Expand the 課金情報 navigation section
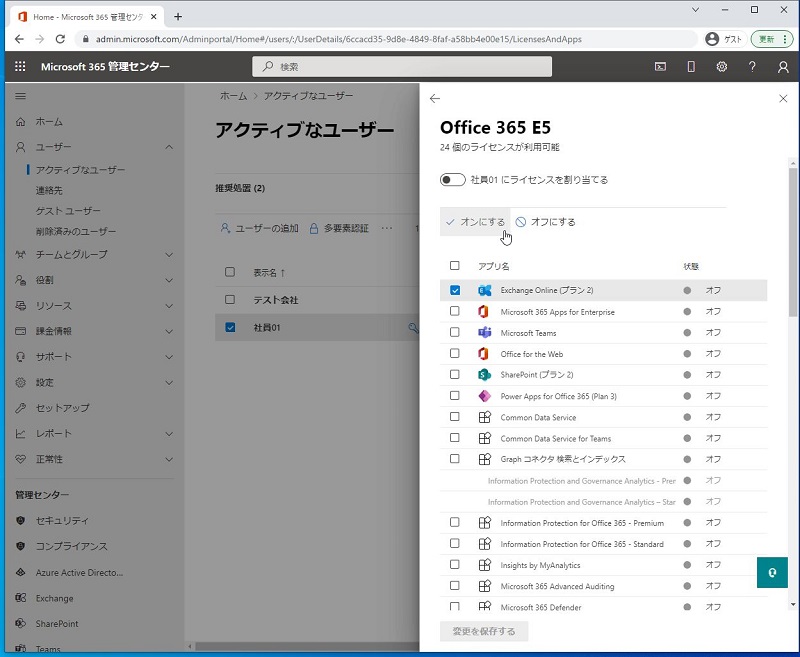This screenshot has width=800, height=657. (x=169, y=331)
